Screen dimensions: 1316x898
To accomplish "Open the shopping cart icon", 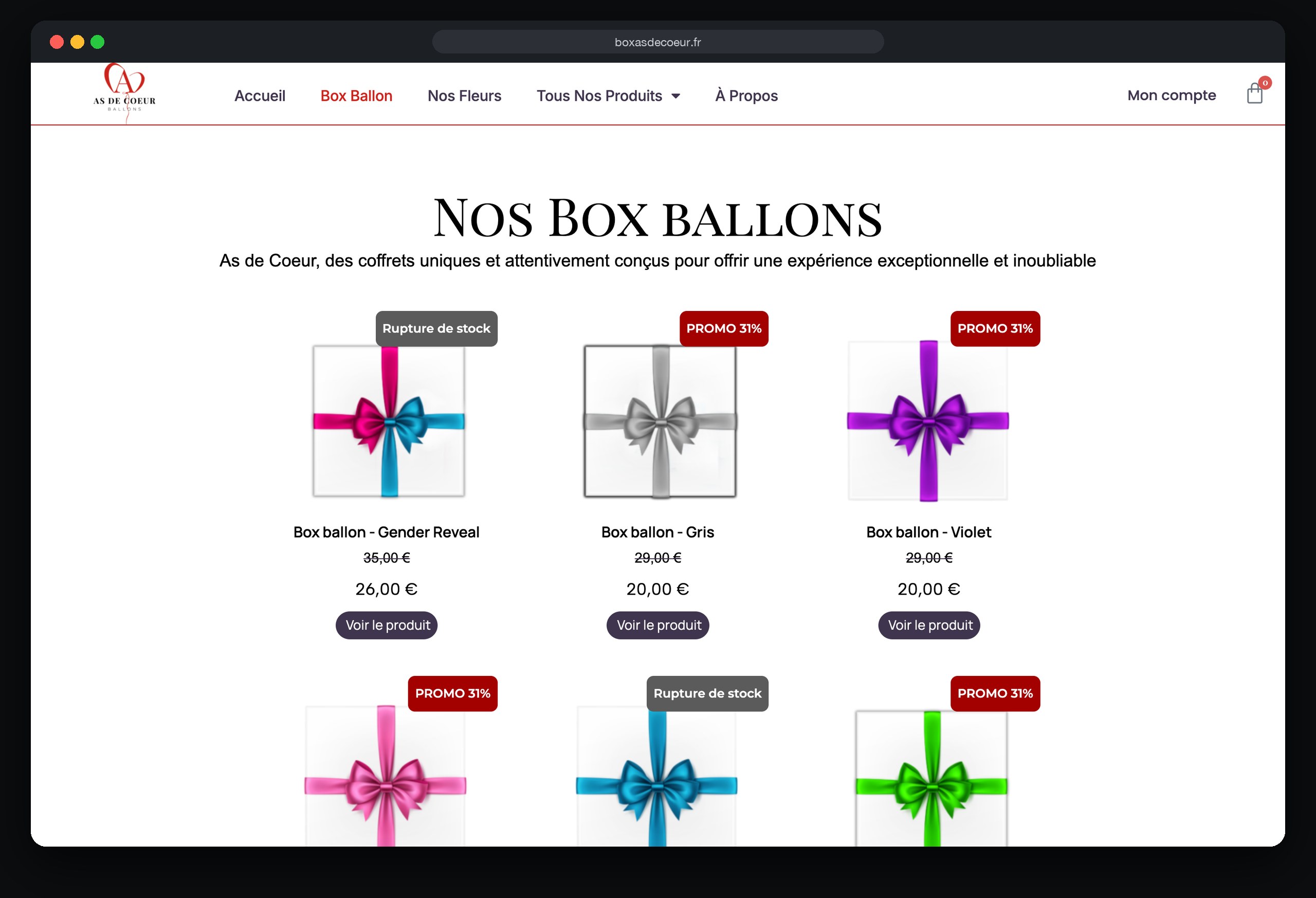I will pos(1255,94).
